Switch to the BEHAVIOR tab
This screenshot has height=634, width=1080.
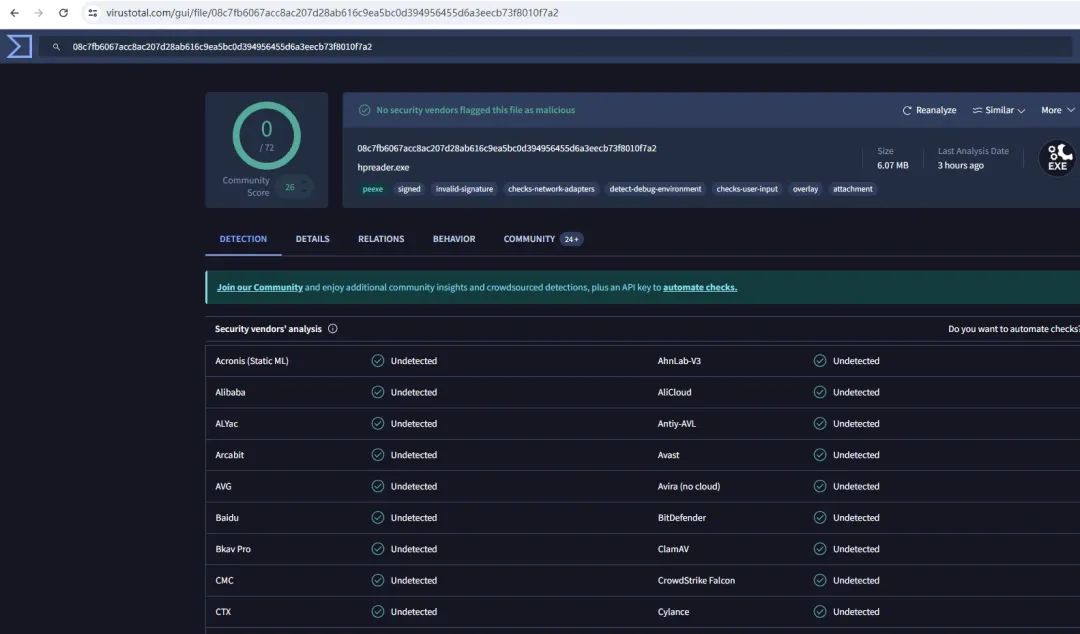pos(454,239)
